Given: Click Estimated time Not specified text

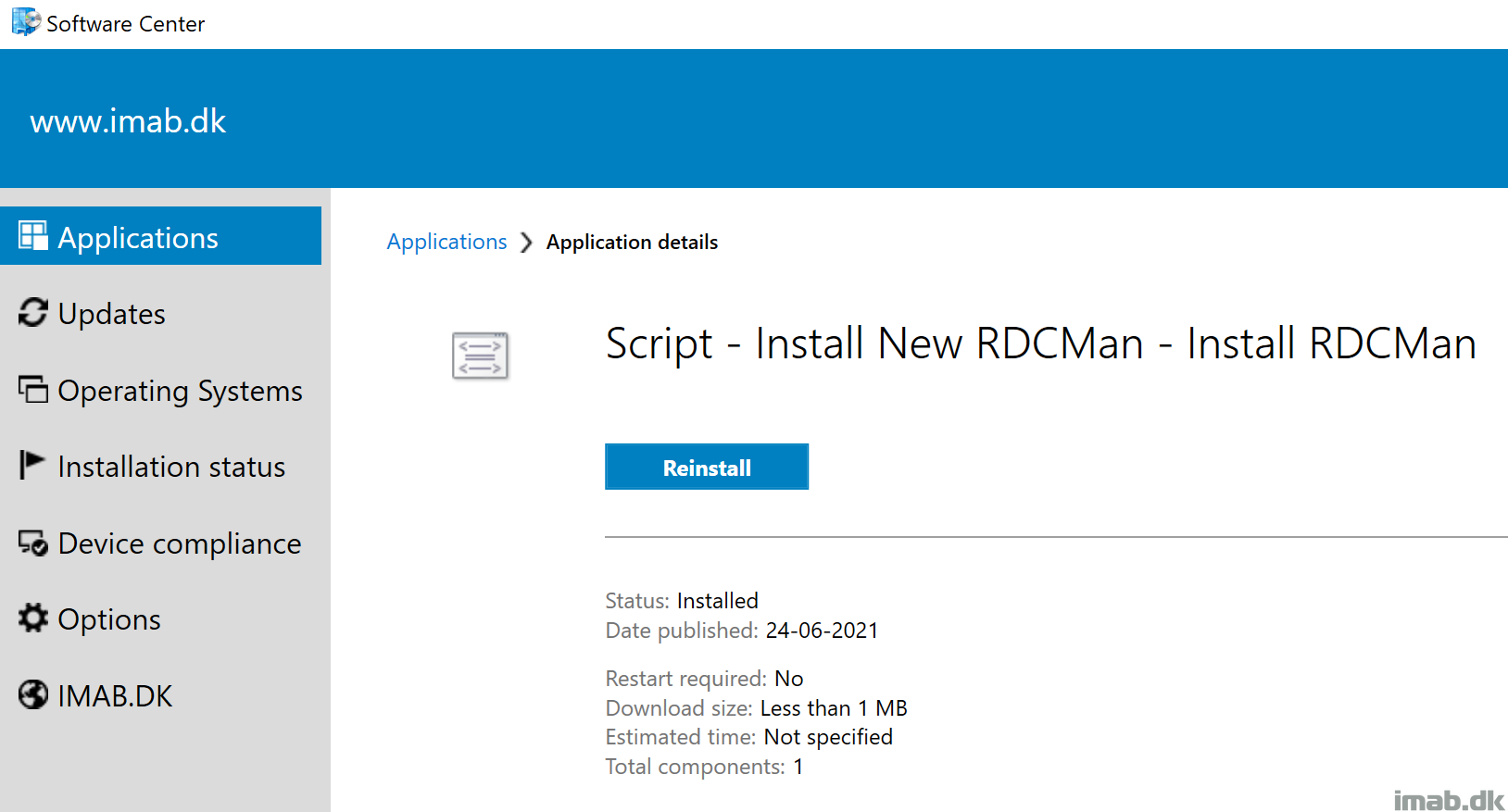Looking at the screenshot, I should pyautogui.click(x=749, y=737).
